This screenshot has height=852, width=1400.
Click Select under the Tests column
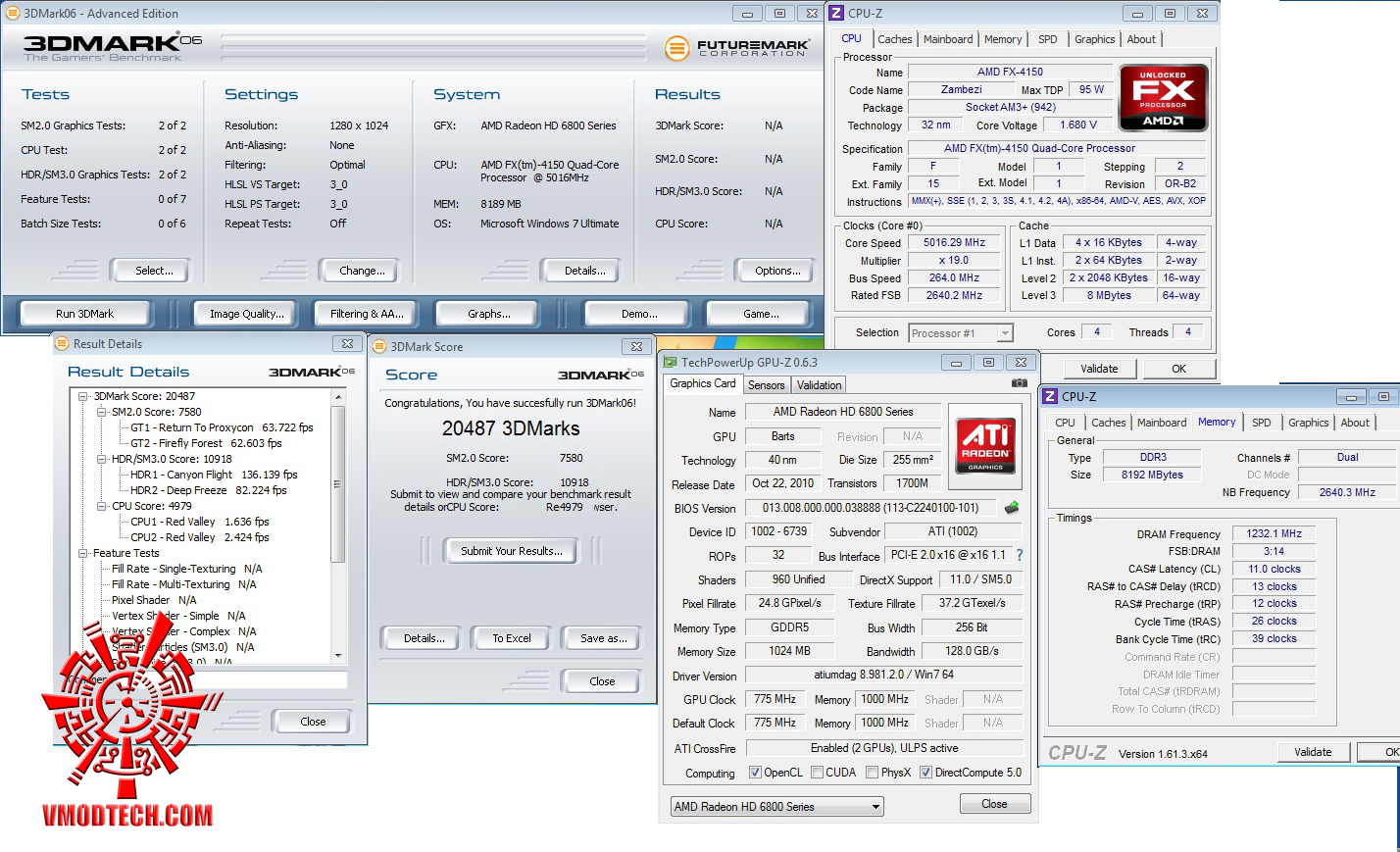point(151,271)
